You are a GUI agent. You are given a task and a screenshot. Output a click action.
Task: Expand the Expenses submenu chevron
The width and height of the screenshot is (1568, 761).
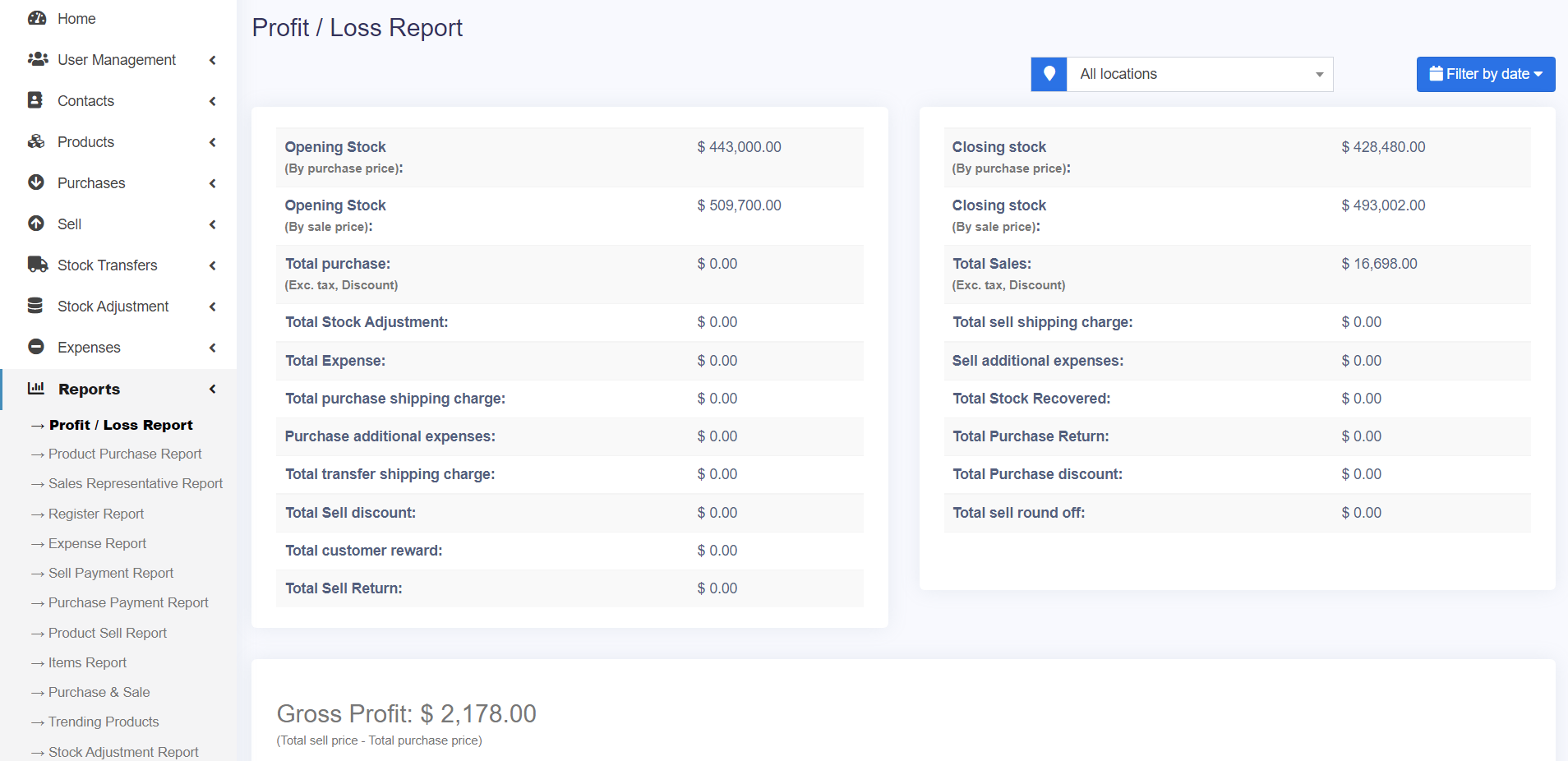[213, 348]
